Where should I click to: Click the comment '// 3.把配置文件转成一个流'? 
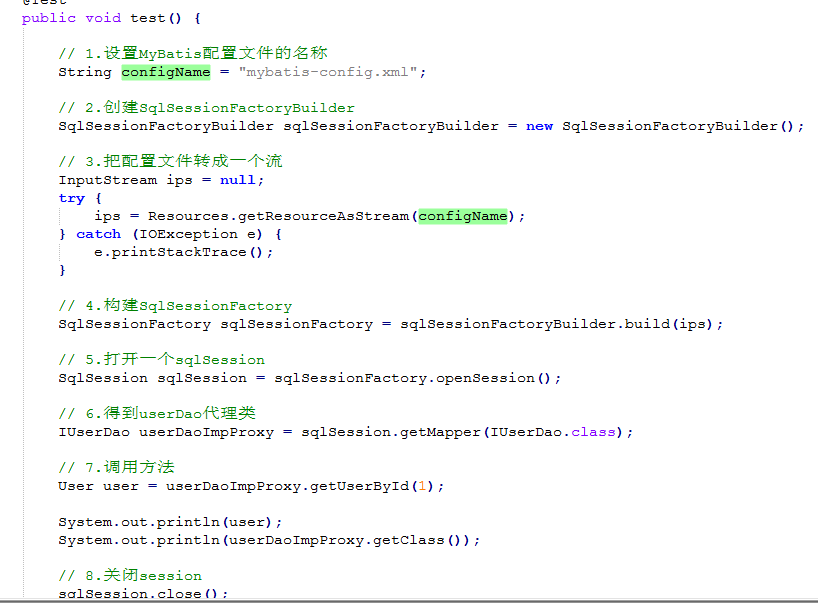click(170, 161)
